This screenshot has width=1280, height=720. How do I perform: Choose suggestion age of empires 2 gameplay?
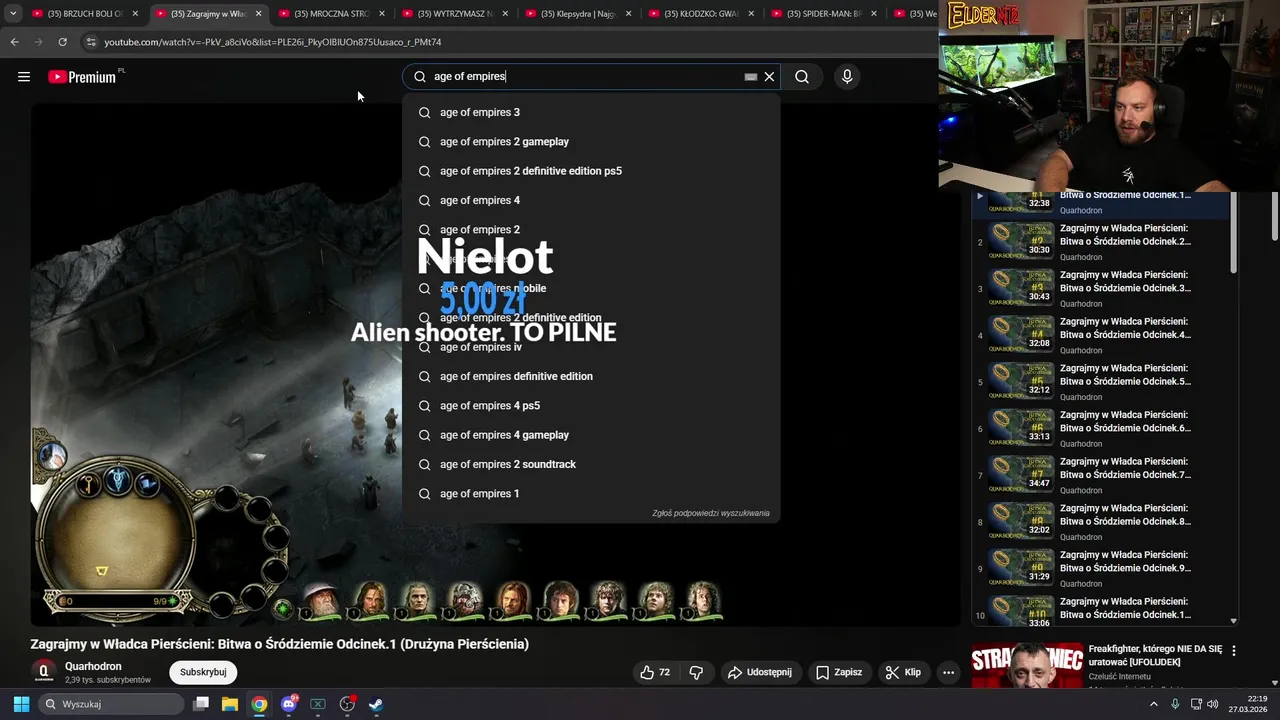pos(591,142)
